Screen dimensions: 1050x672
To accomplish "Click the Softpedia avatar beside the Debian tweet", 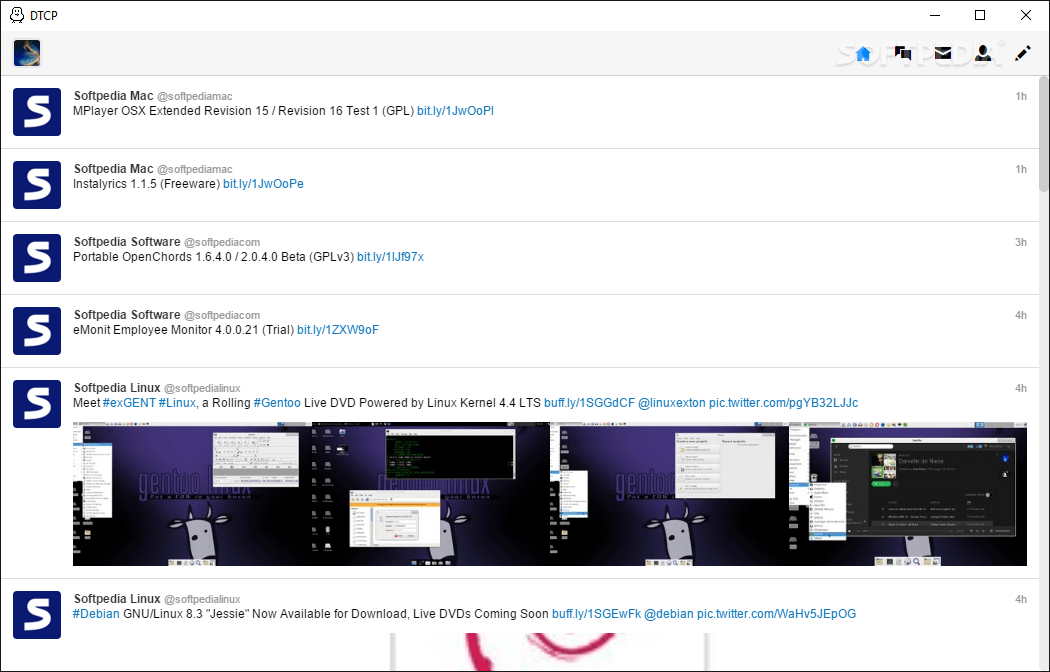I will (x=37, y=614).
